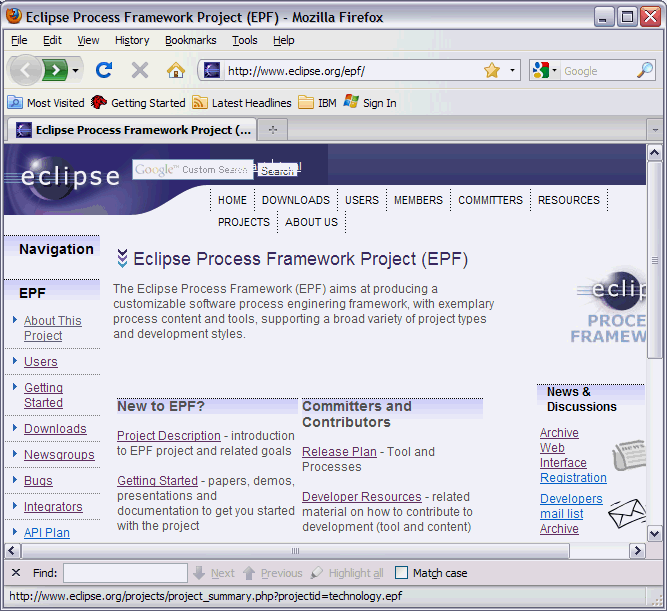
Task: Open the MEMBERS site navigation link
Action: 418,200
